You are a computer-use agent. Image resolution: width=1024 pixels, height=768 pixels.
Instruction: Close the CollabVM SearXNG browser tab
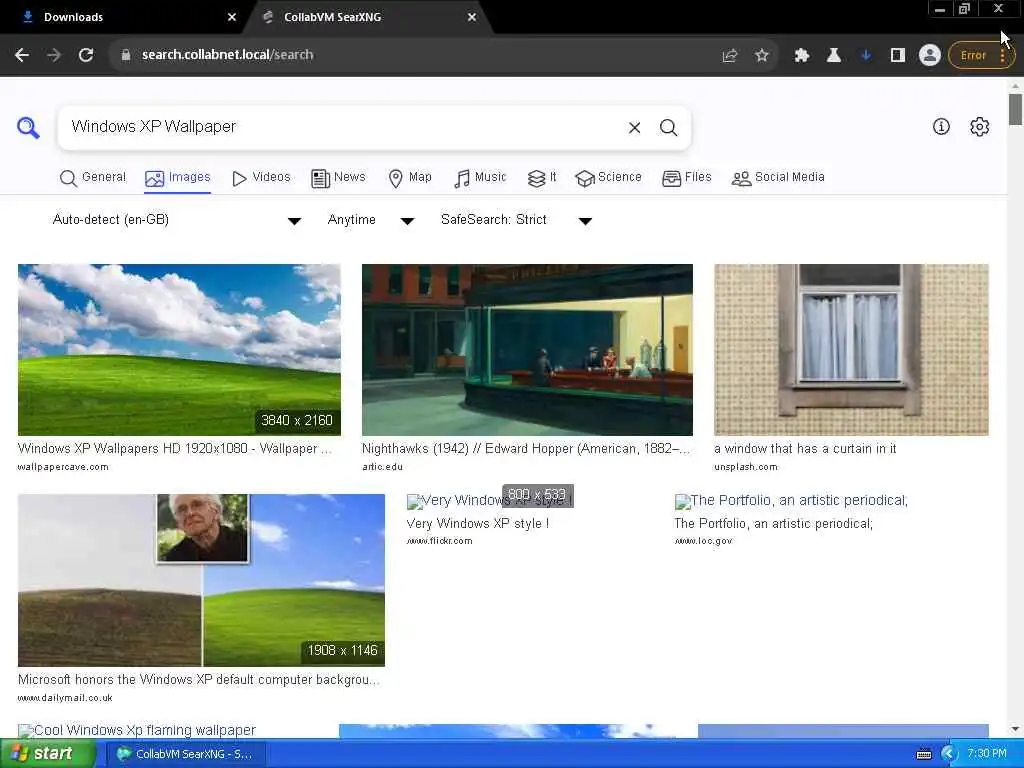(x=472, y=17)
